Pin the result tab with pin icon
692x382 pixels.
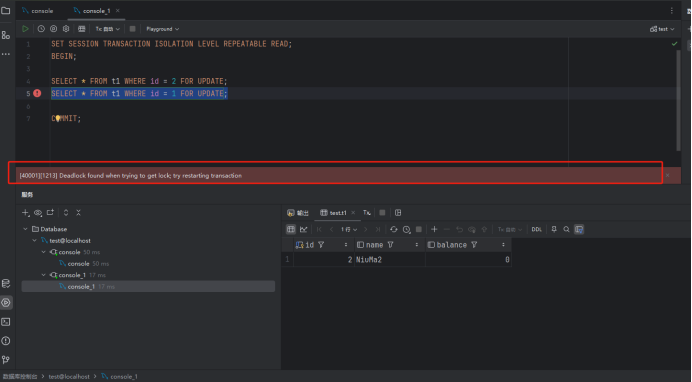(x=554, y=229)
